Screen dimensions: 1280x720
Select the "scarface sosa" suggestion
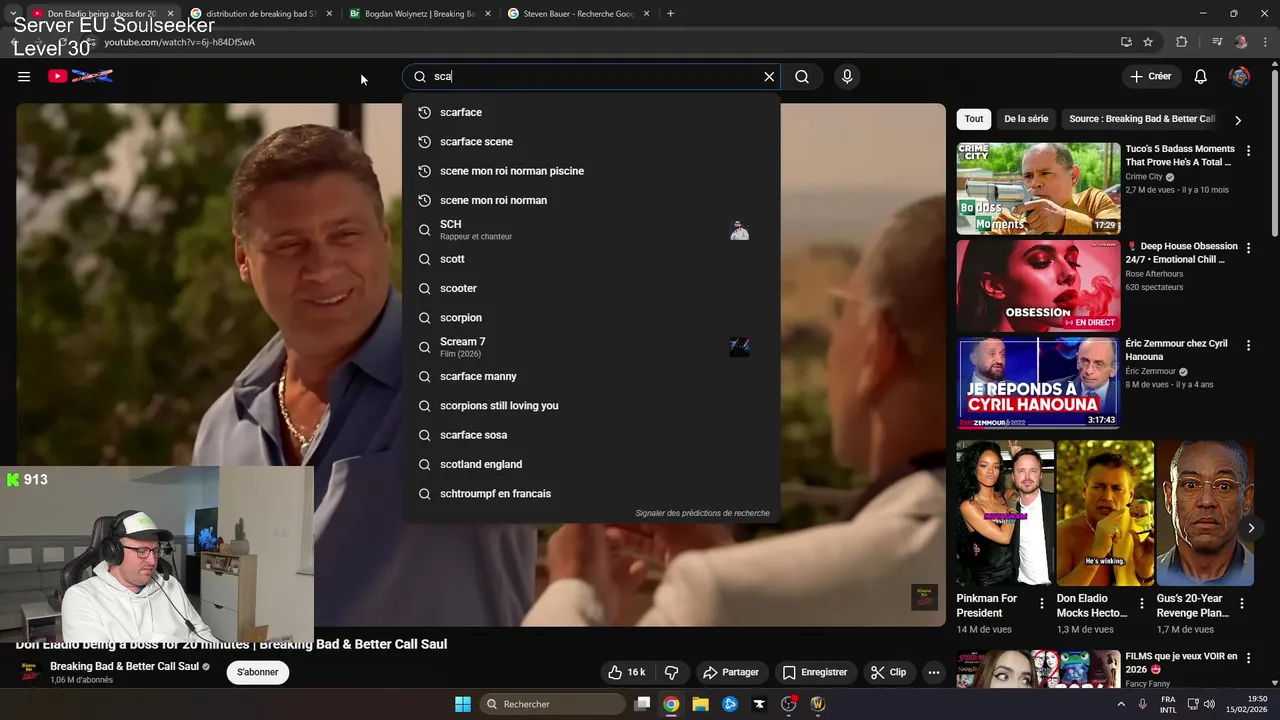click(591, 435)
